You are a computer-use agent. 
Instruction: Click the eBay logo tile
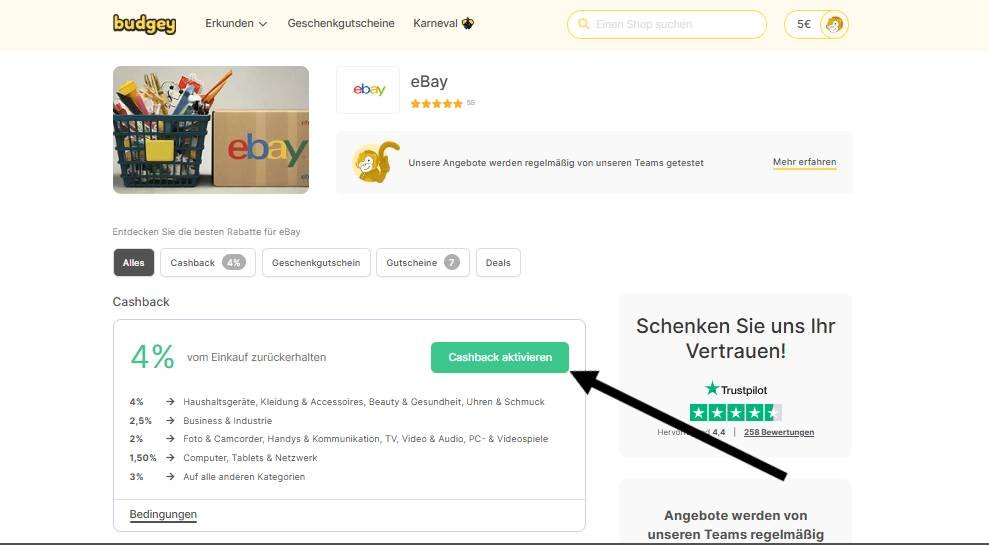[368, 90]
